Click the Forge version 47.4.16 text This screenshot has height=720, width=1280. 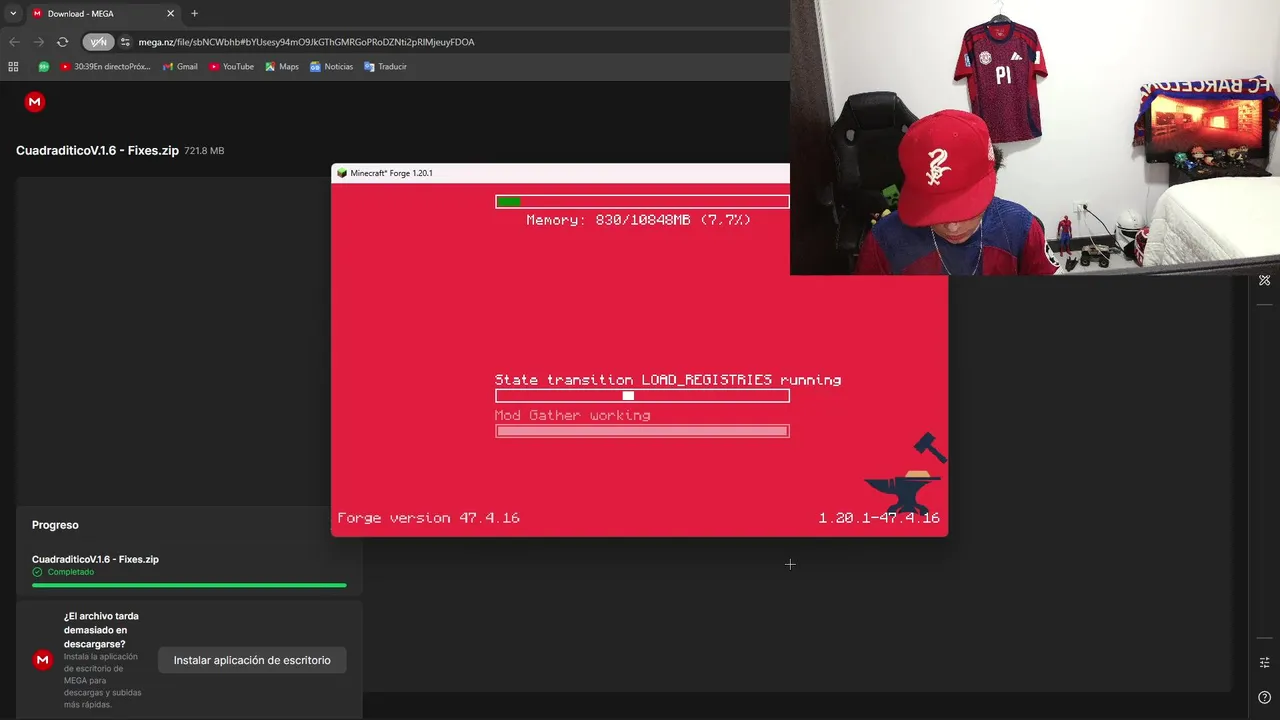pyautogui.click(x=428, y=518)
